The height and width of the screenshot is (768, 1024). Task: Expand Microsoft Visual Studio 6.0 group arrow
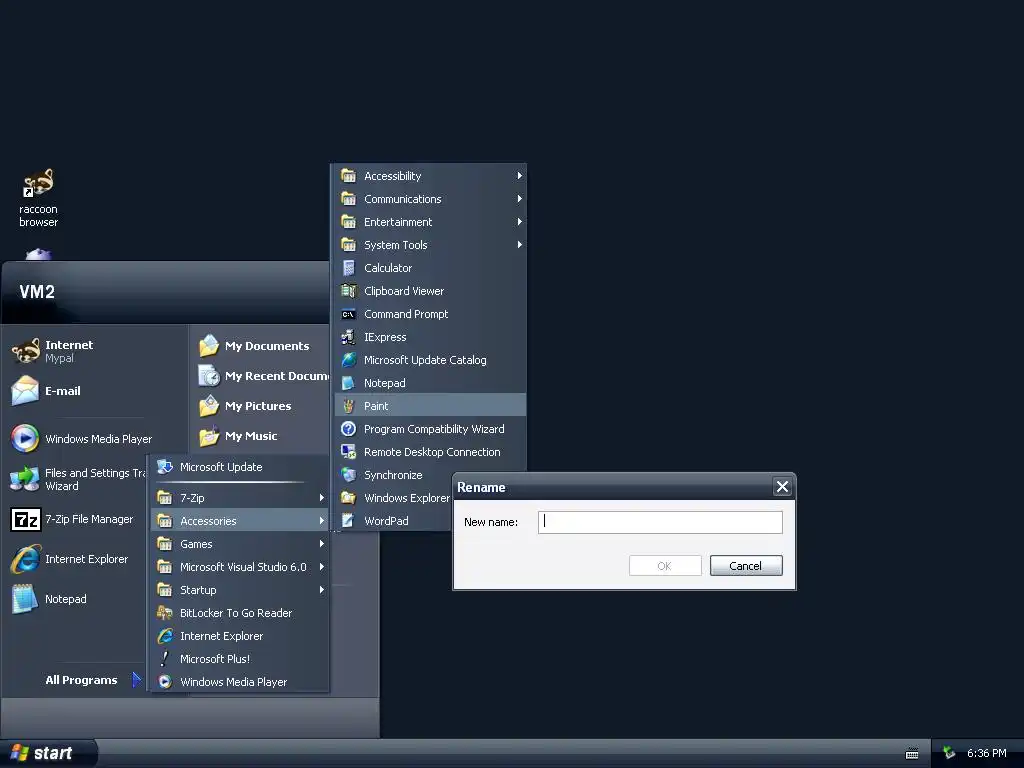(x=321, y=567)
